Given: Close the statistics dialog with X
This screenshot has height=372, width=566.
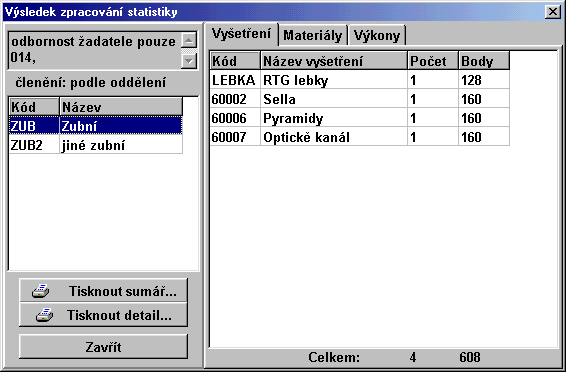Looking at the screenshot, I should 553,12.
